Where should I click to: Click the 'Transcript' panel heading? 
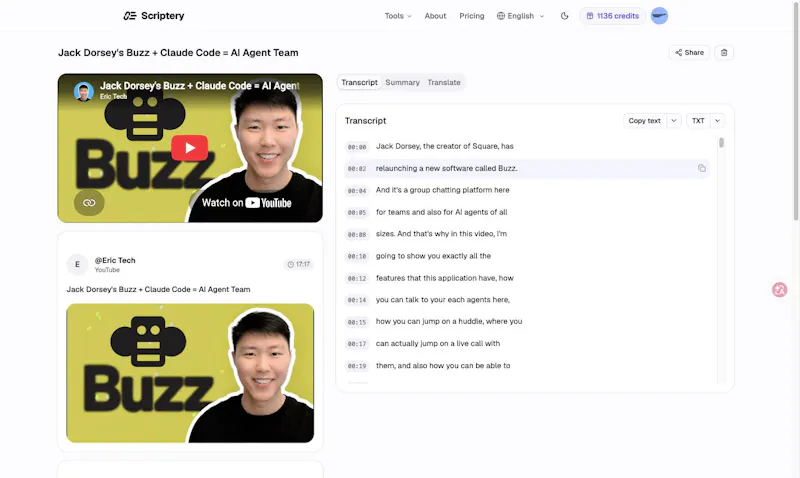tap(365, 121)
